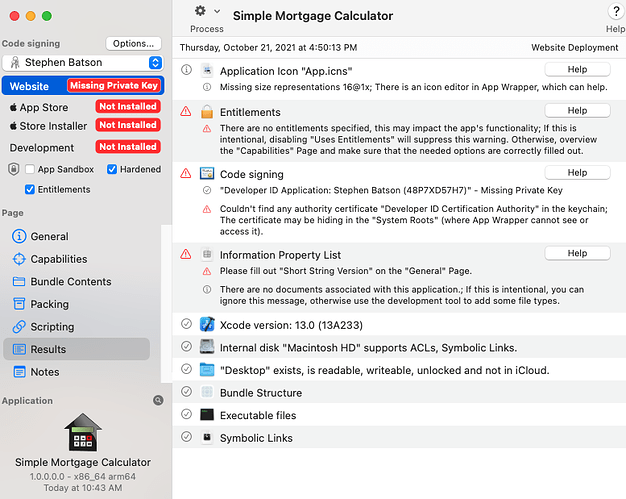The image size is (626, 499).
Task: Expand the chevron next to Process gear
Action: [x=217, y=11]
